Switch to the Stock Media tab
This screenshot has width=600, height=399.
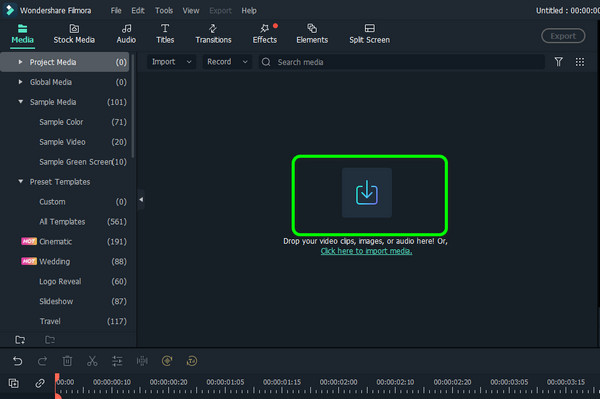pyautogui.click(x=74, y=34)
